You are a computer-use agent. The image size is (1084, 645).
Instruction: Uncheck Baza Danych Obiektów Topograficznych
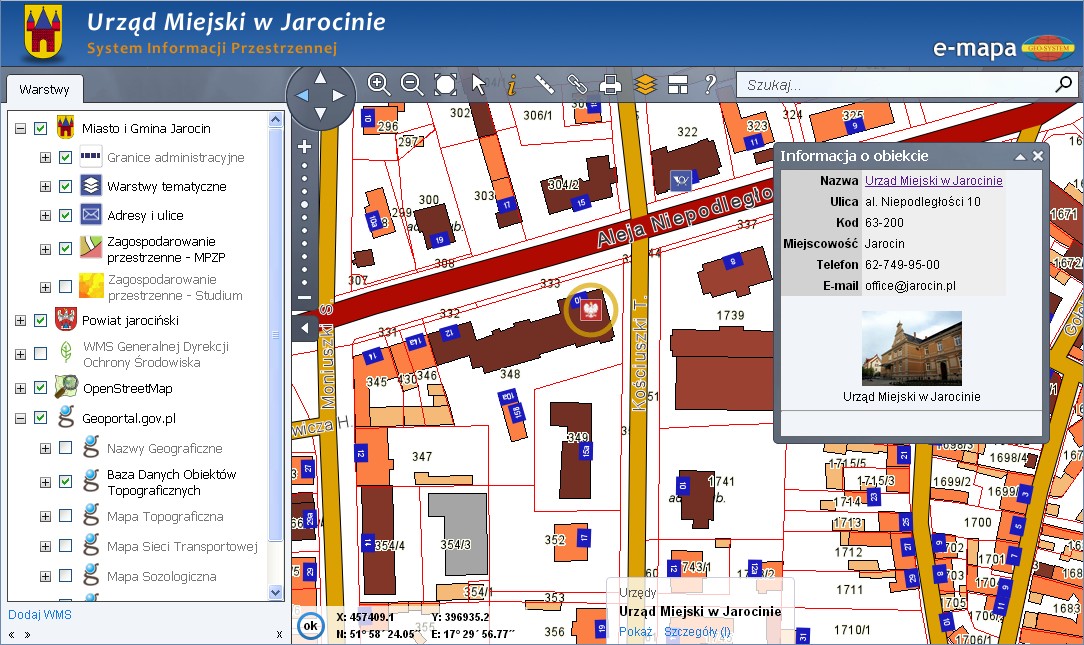pyautogui.click(x=66, y=482)
